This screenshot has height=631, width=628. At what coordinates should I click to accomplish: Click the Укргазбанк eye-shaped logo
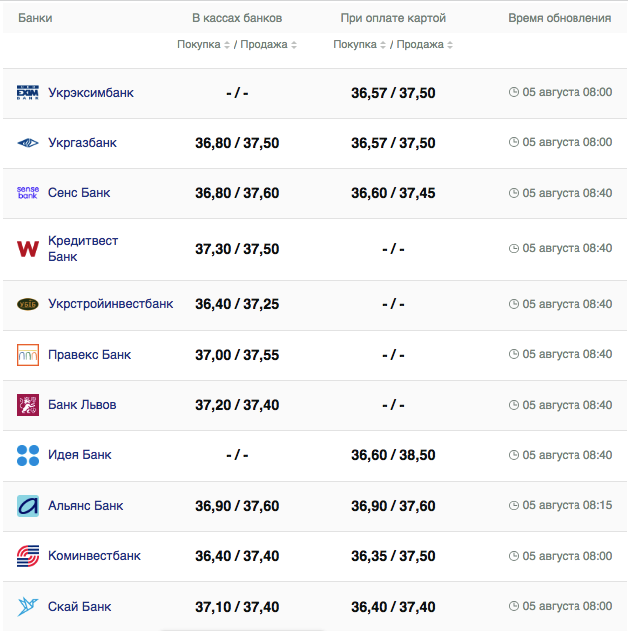(28, 143)
